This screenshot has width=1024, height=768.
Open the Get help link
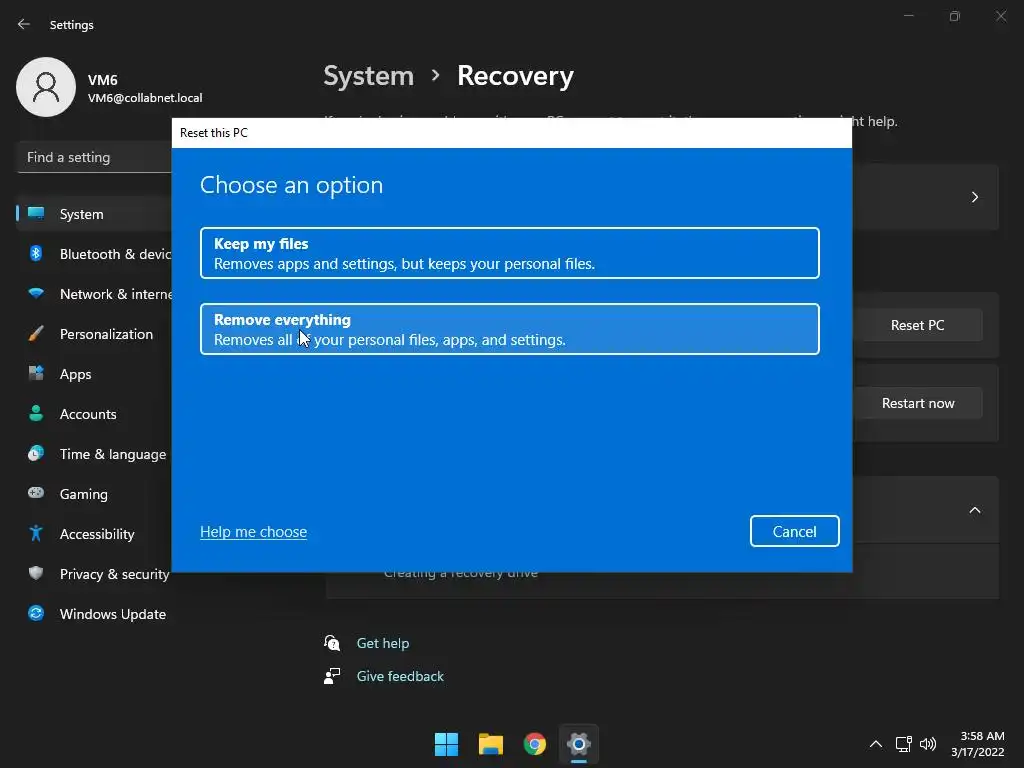point(383,643)
